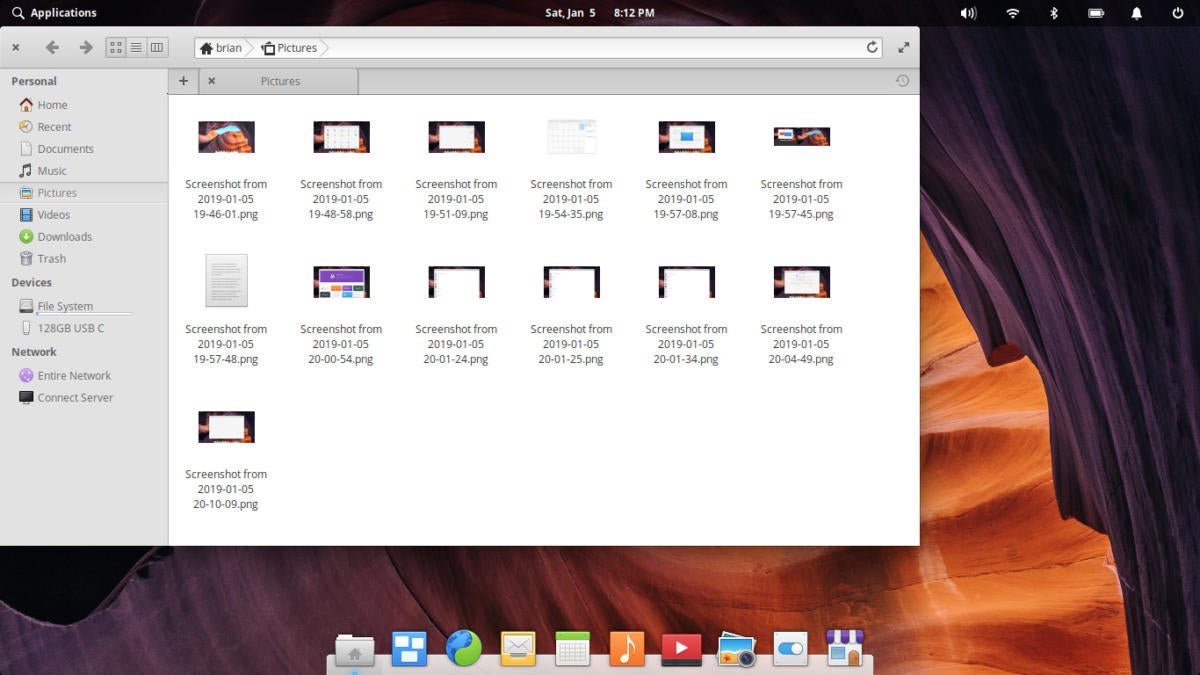Image resolution: width=1200 pixels, height=675 pixels.
Task: Select screenshot 20-10-09.png thumbnail
Action: click(226, 427)
